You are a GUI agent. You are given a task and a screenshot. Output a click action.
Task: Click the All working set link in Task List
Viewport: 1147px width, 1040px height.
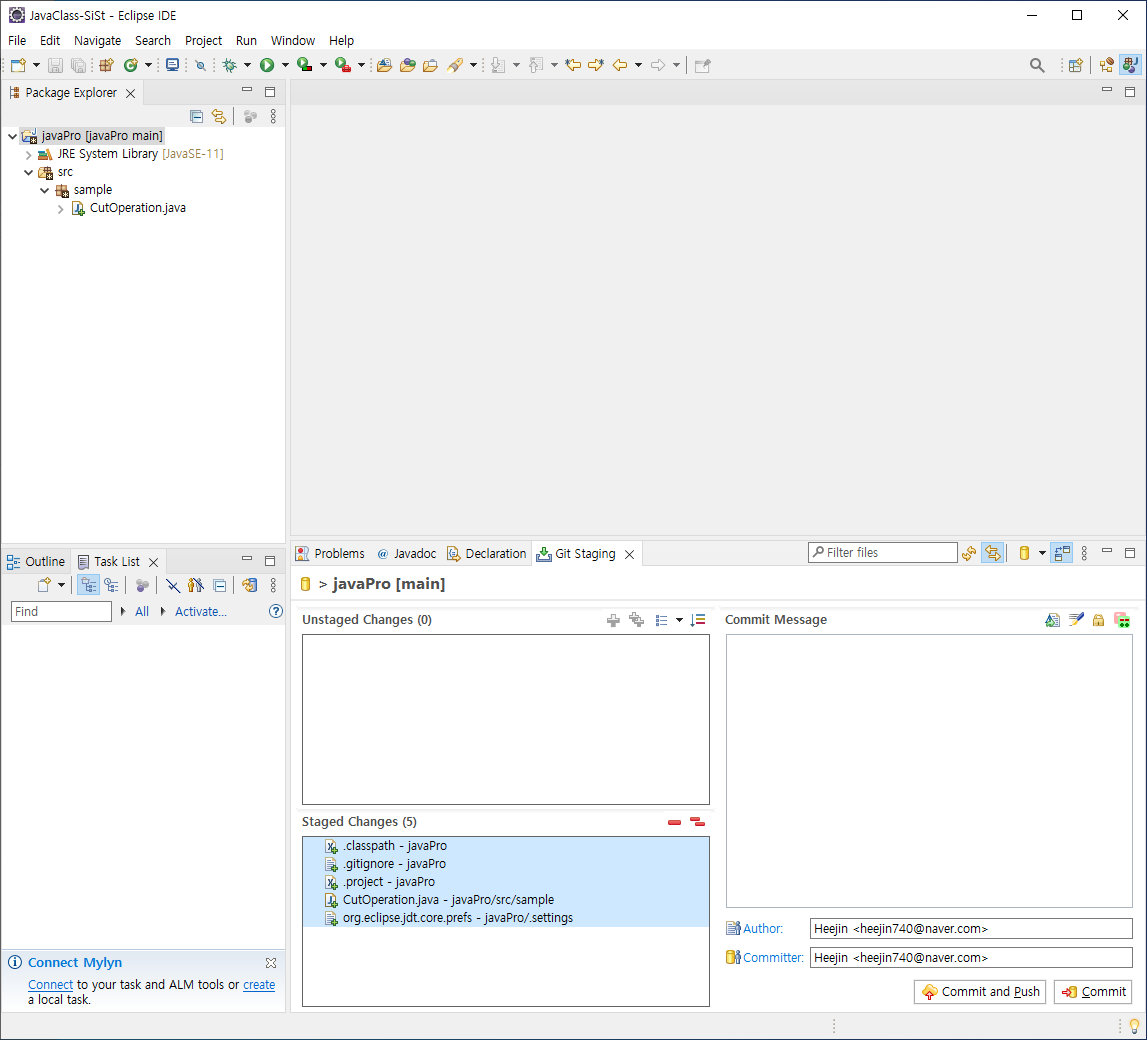(142, 611)
